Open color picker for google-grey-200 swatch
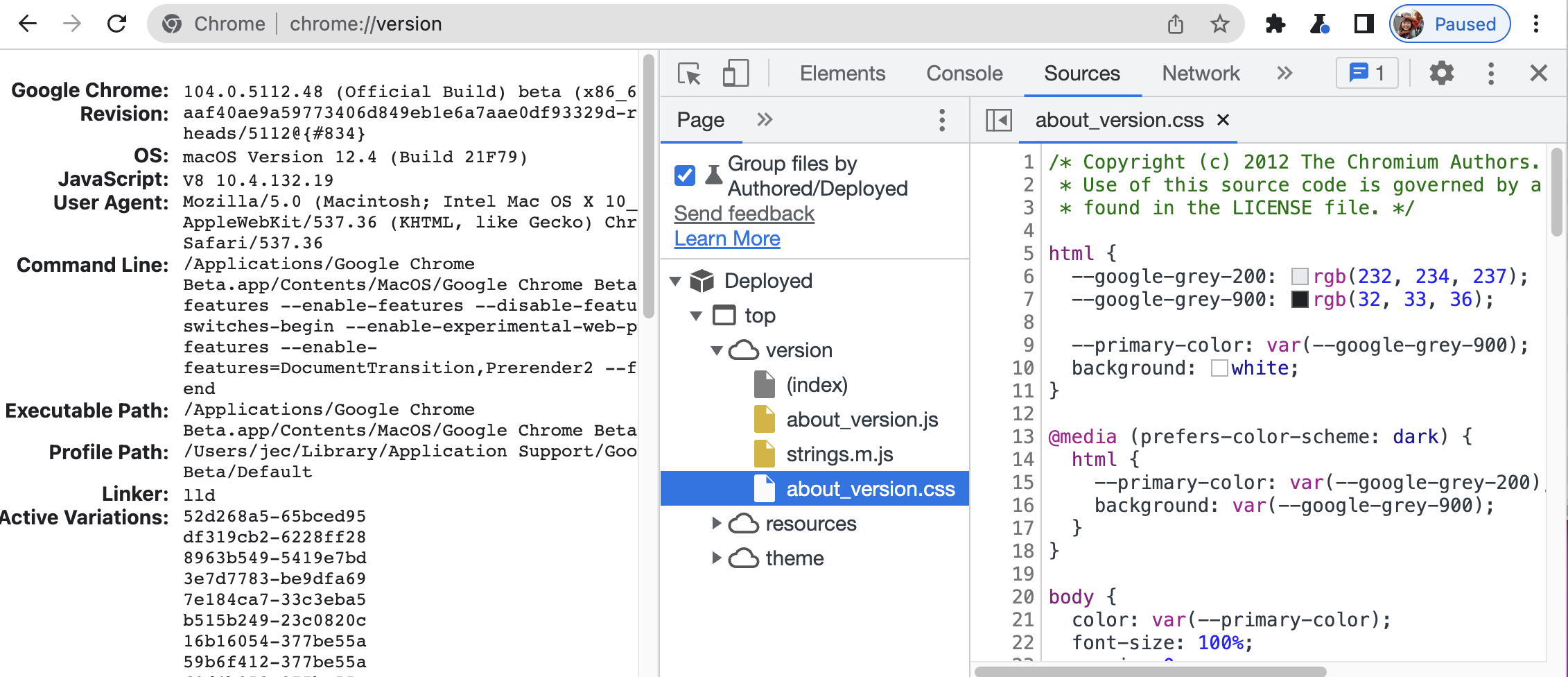The width and height of the screenshot is (1568, 677). click(x=1300, y=277)
